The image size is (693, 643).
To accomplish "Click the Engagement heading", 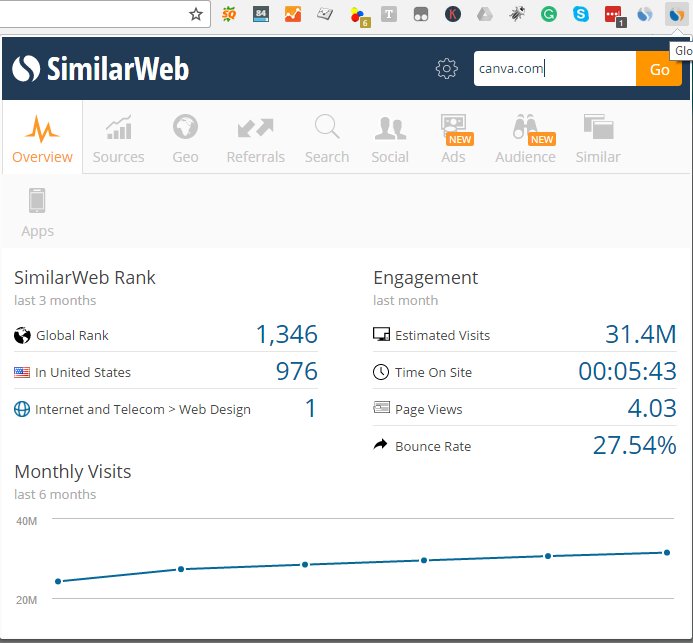I will (x=425, y=279).
